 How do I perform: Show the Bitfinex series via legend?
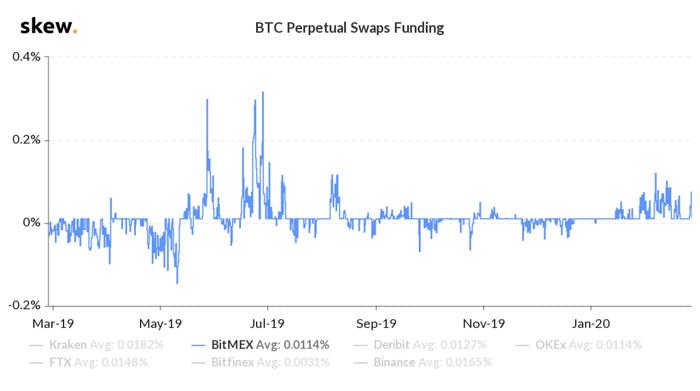coord(260,362)
